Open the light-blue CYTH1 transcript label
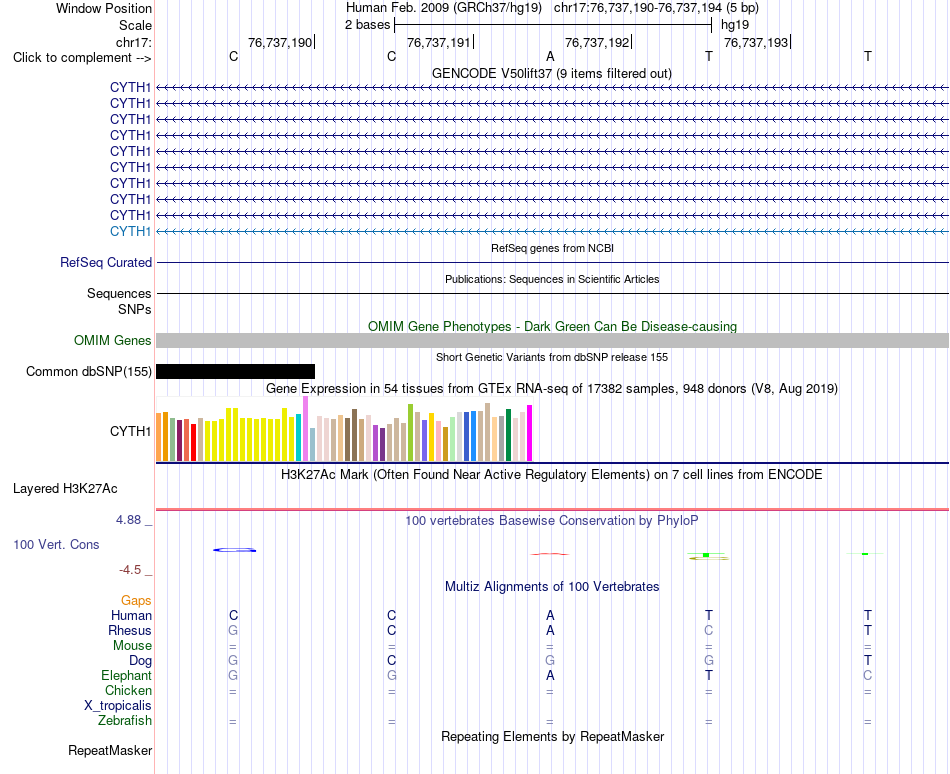The image size is (950, 774). click(130, 231)
